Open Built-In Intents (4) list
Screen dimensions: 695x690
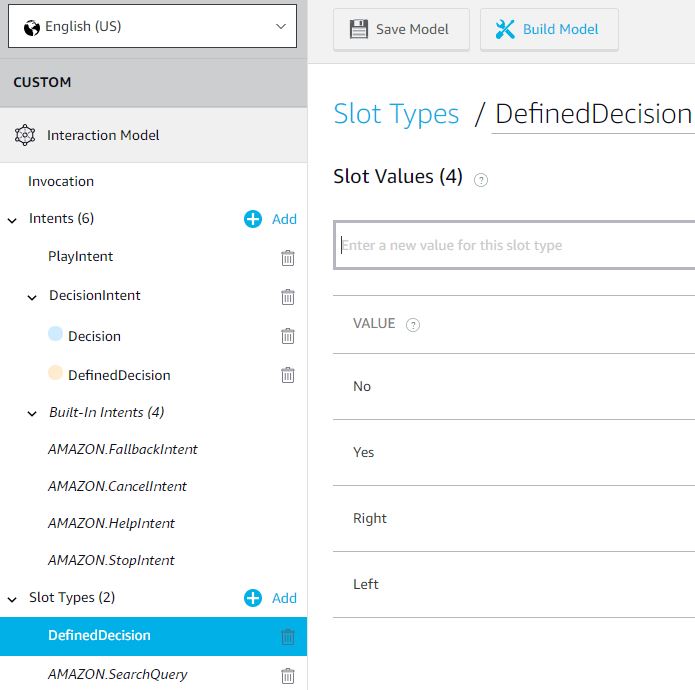coord(106,412)
